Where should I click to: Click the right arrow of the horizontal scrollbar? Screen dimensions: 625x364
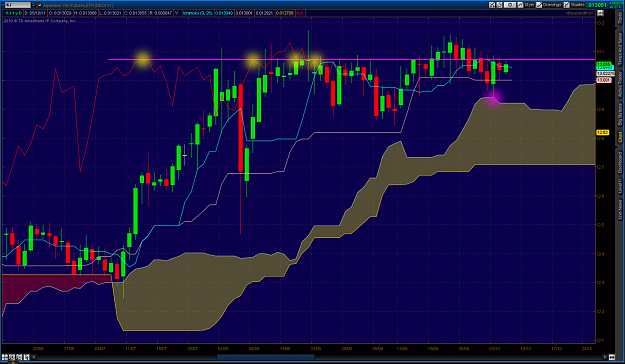(605, 357)
